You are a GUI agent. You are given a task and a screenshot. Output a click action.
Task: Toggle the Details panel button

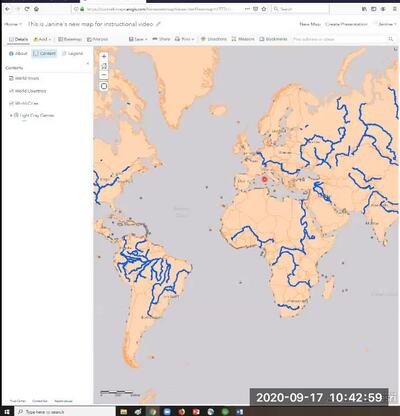18,39
